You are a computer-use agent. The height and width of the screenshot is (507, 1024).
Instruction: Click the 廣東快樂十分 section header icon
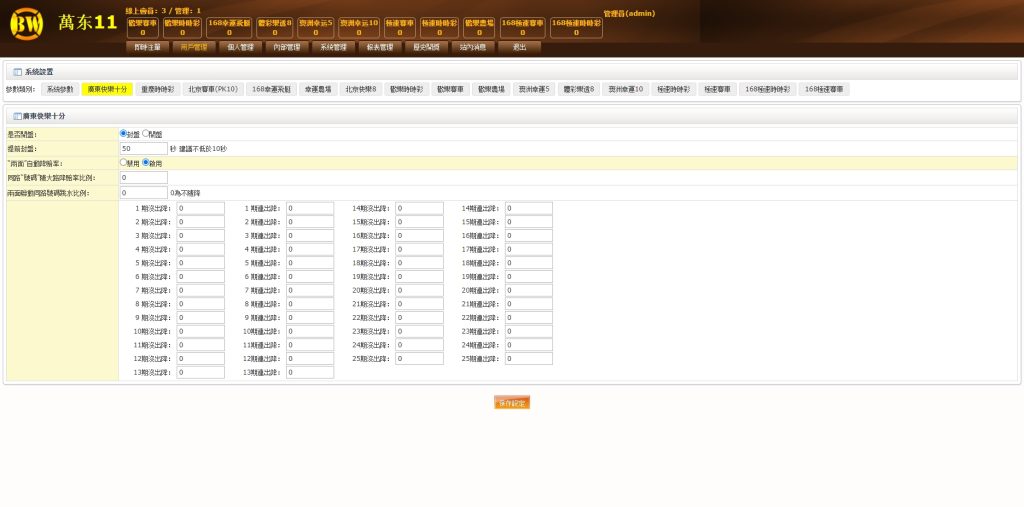pyautogui.click(x=18, y=116)
